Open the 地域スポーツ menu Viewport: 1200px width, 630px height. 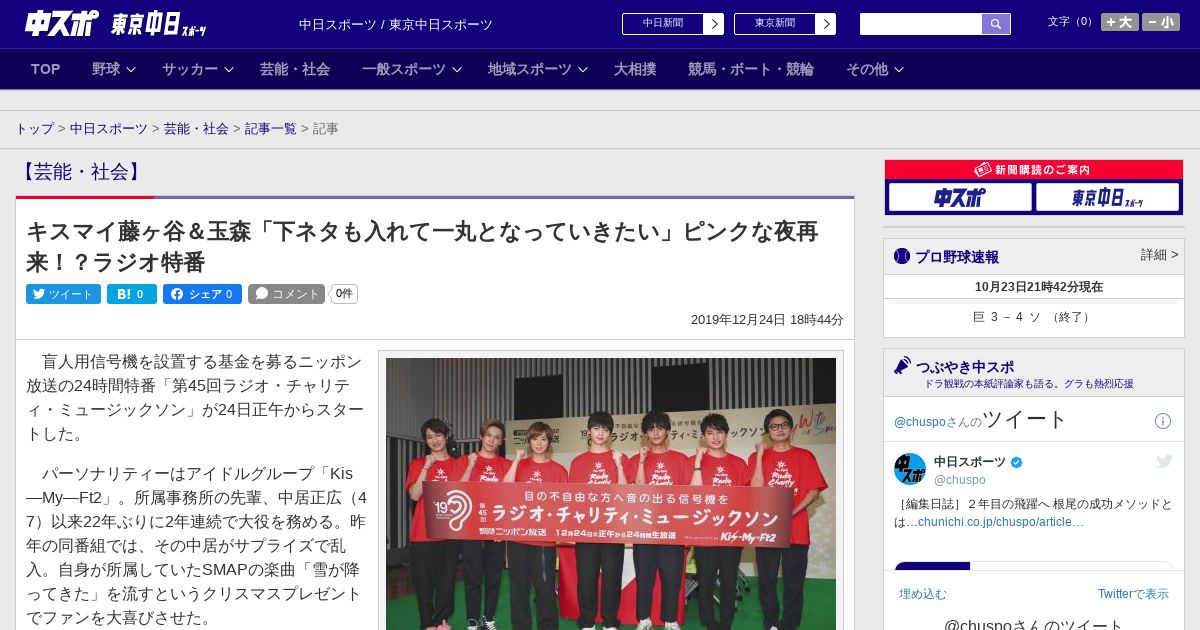point(530,69)
